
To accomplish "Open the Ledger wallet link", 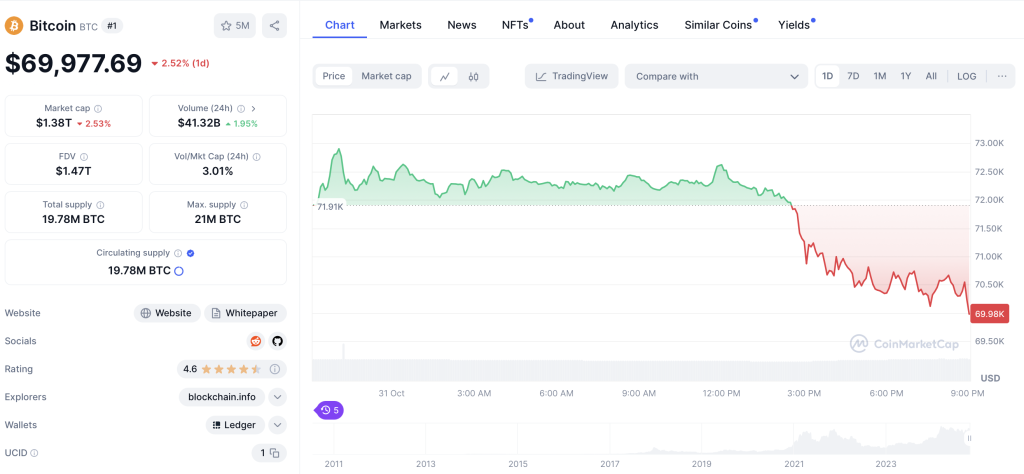I will pos(235,425).
